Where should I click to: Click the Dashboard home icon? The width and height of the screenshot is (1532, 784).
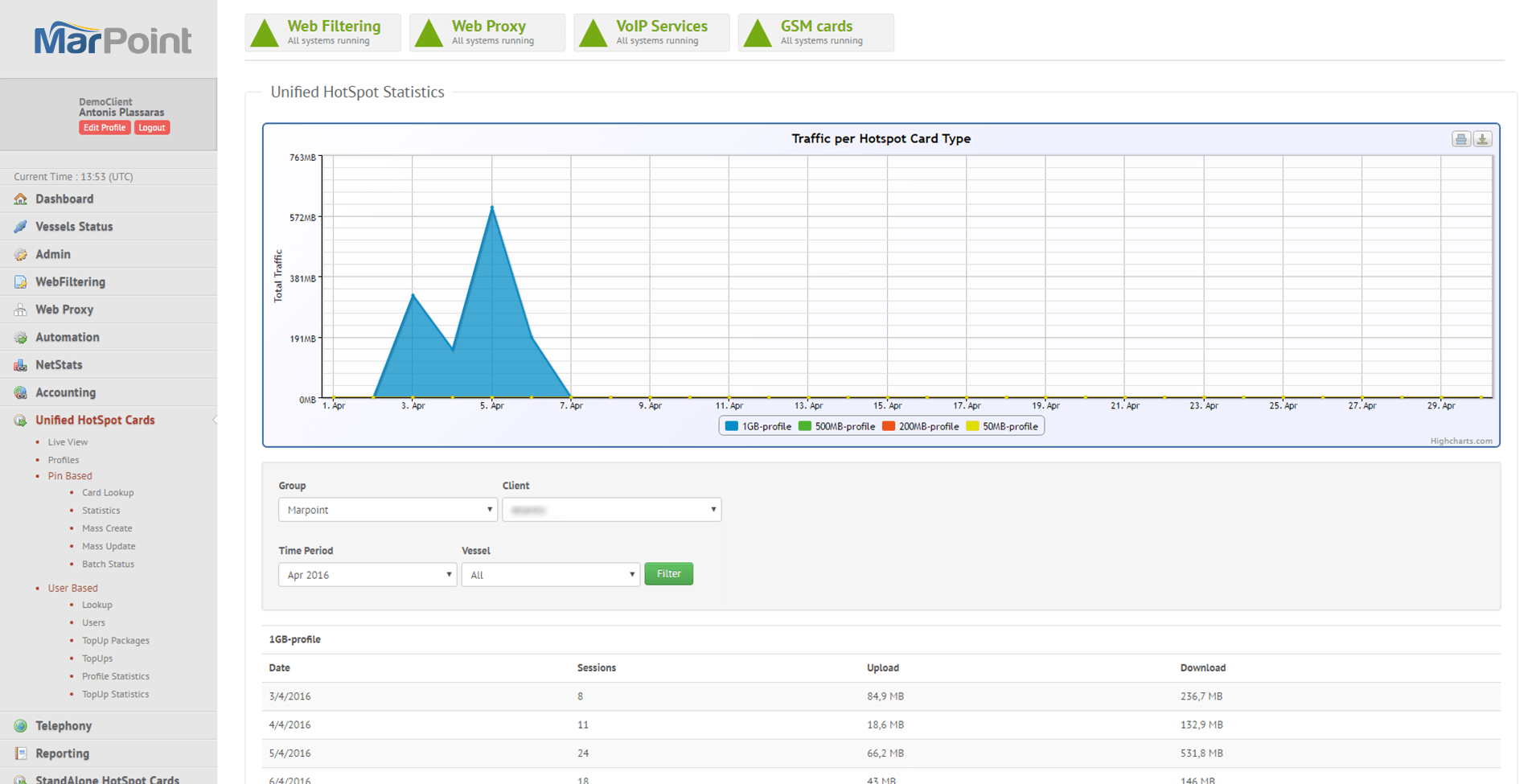pyautogui.click(x=21, y=199)
